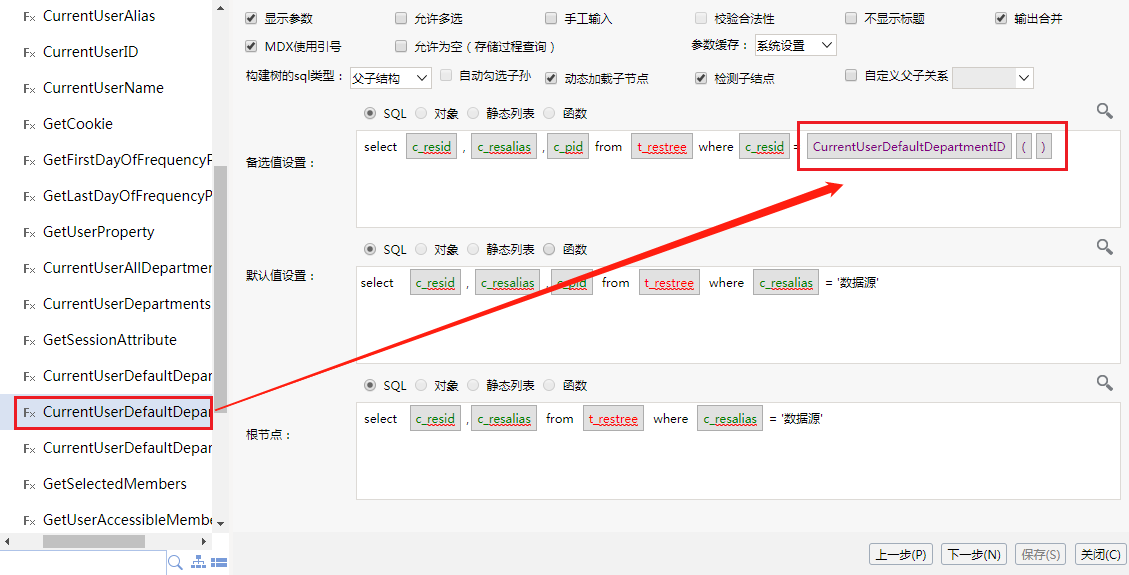1129x575 pixels.
Task: Click the horizontal scrollbar right arrow
Action: pos(204,541)
